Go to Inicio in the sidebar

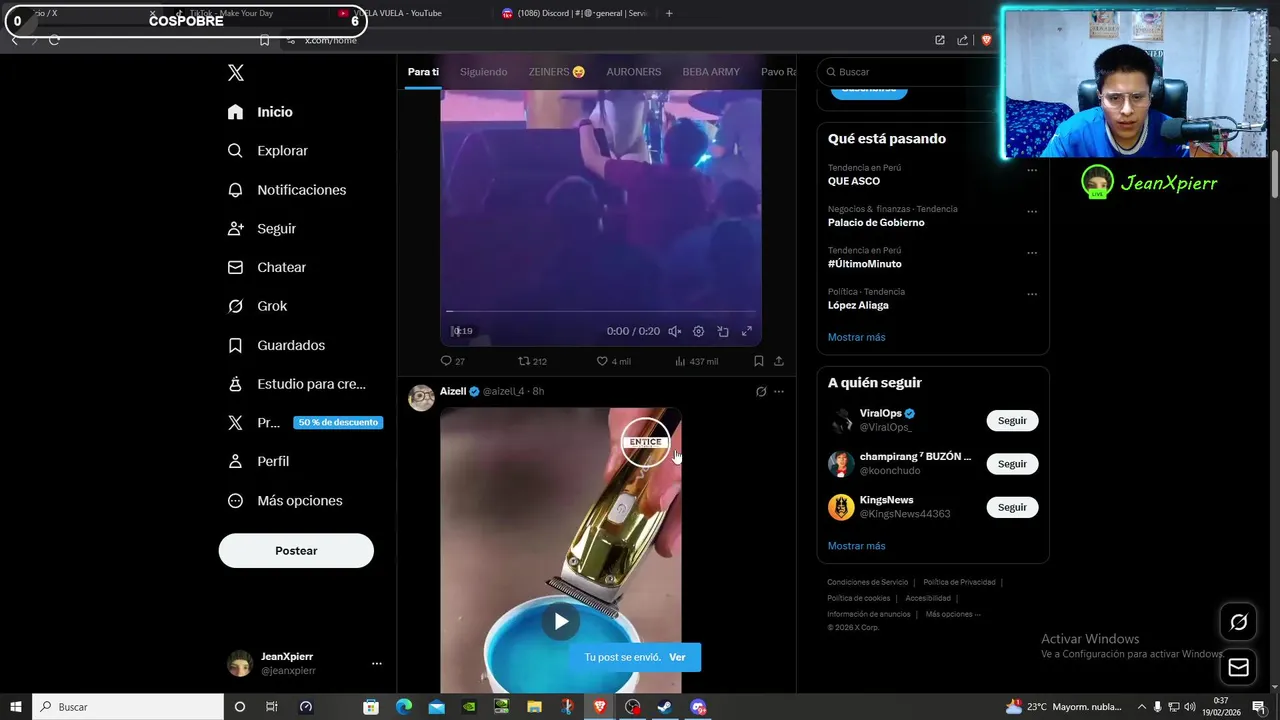[260, 112]
